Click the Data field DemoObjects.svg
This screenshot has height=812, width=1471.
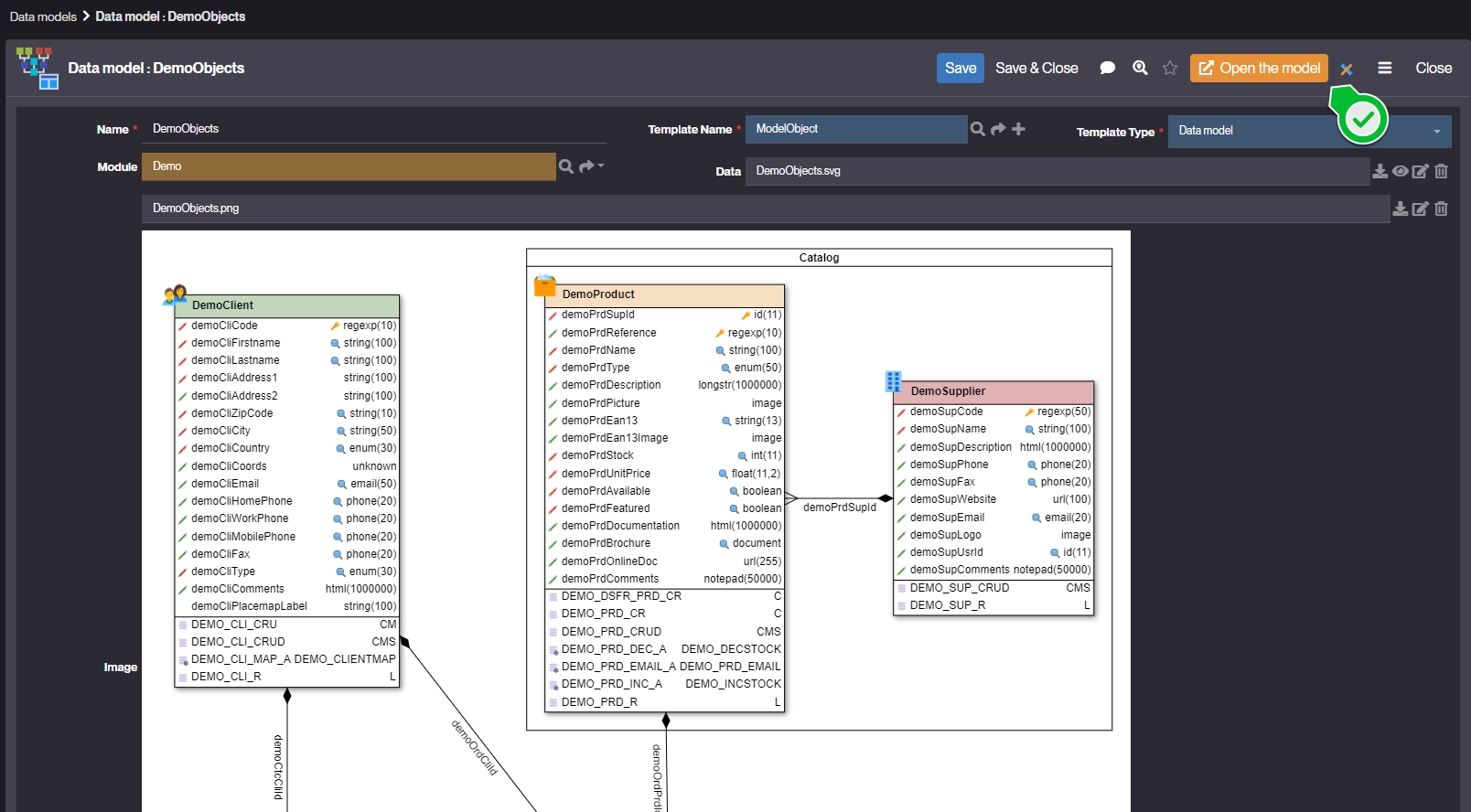click(1058, 171)
